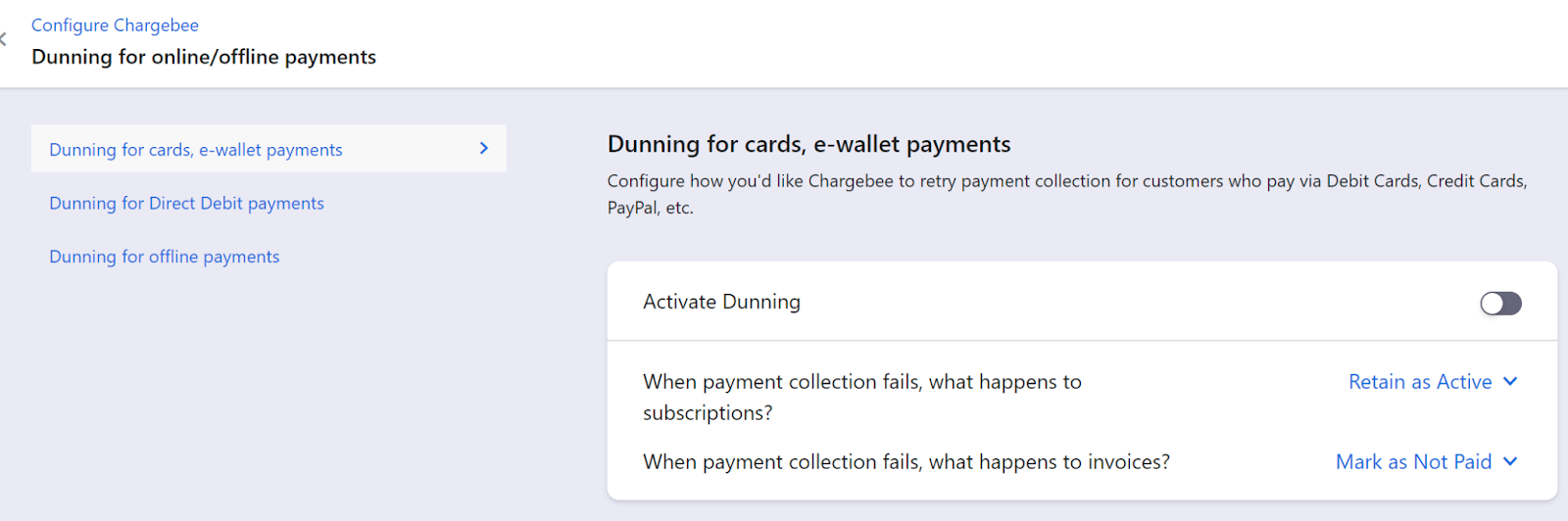The height and width of the screenshot is (521, 1568).
Task: Click the down chevron beside Retain as Active
Action: click(x=1510, y=382)
